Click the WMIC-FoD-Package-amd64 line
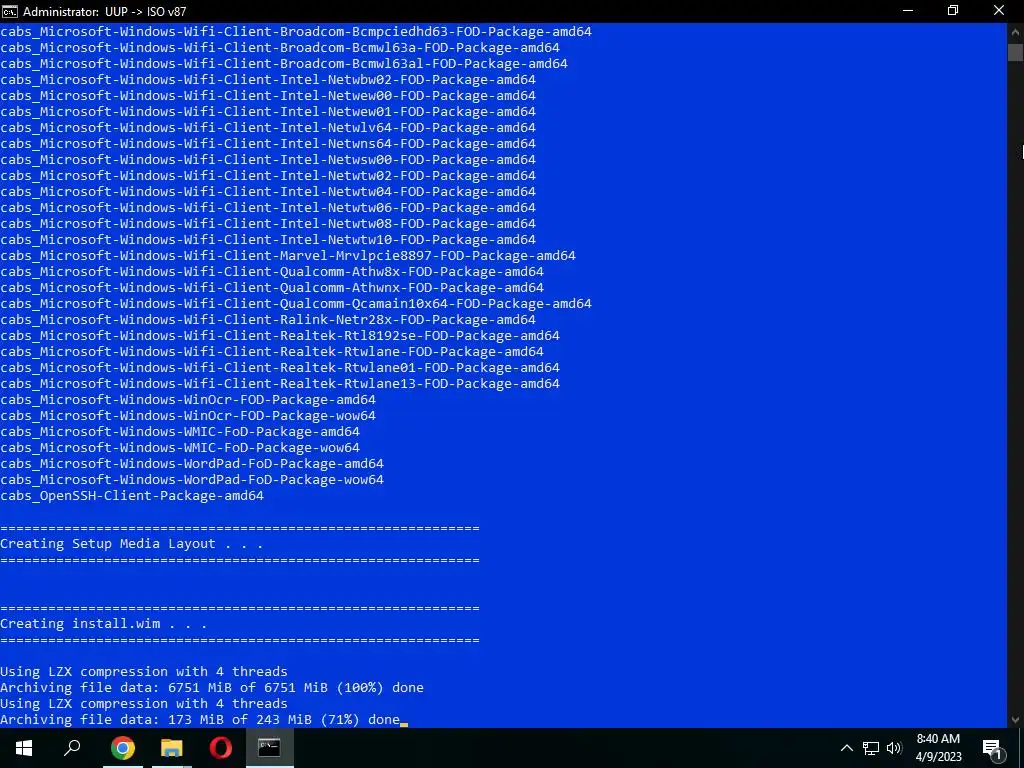 (x=180, y=432)
